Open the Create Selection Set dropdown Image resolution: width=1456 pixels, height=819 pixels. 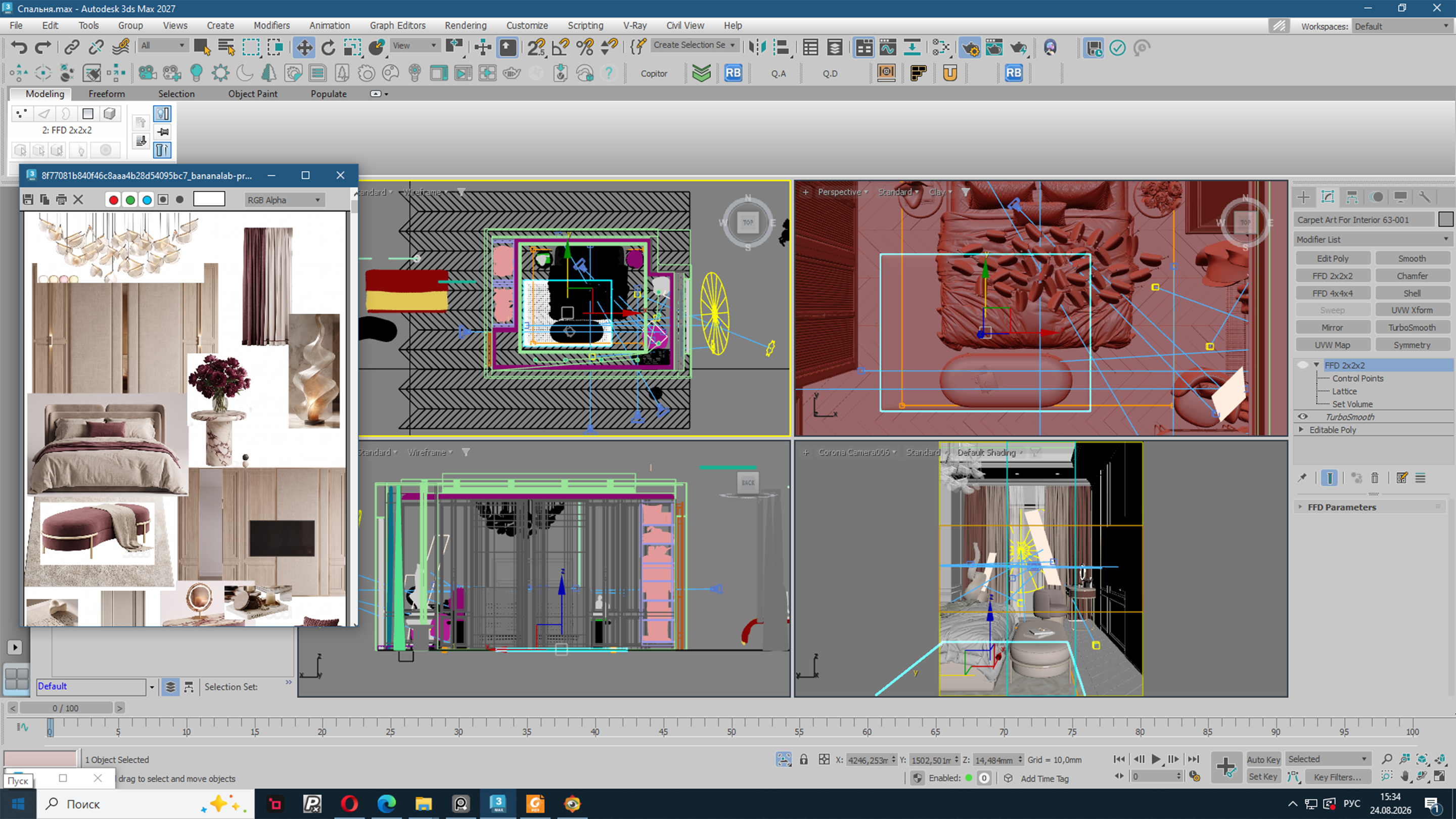point(694,45)
